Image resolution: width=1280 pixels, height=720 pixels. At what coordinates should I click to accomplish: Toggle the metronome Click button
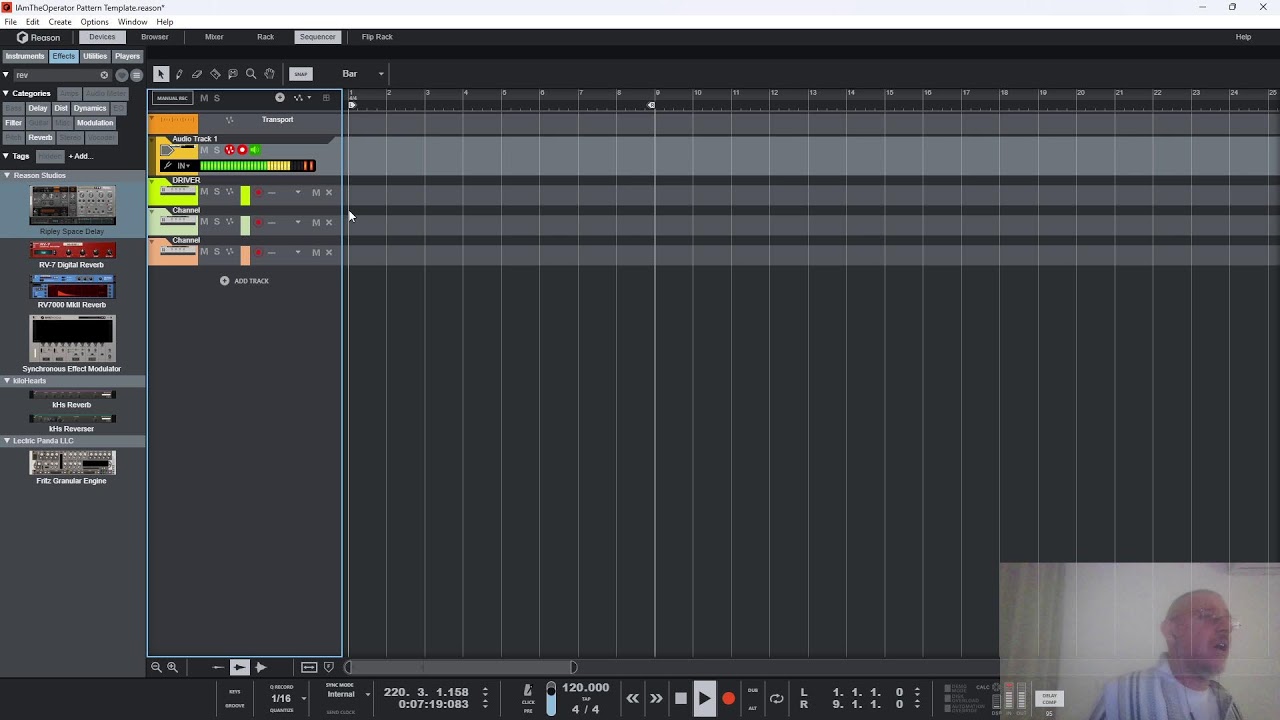click(x=528, y=692)
